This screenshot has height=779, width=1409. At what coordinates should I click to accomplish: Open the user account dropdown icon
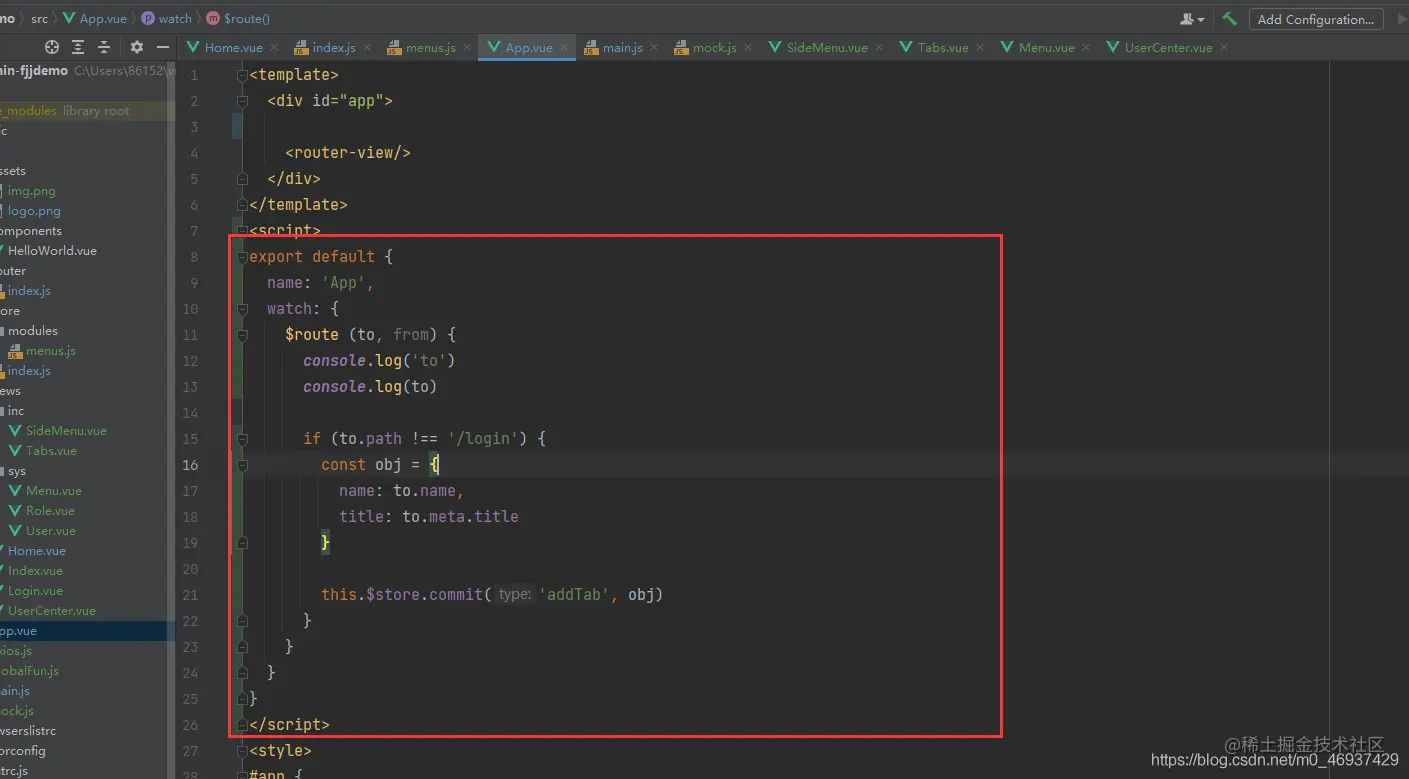1192,19
